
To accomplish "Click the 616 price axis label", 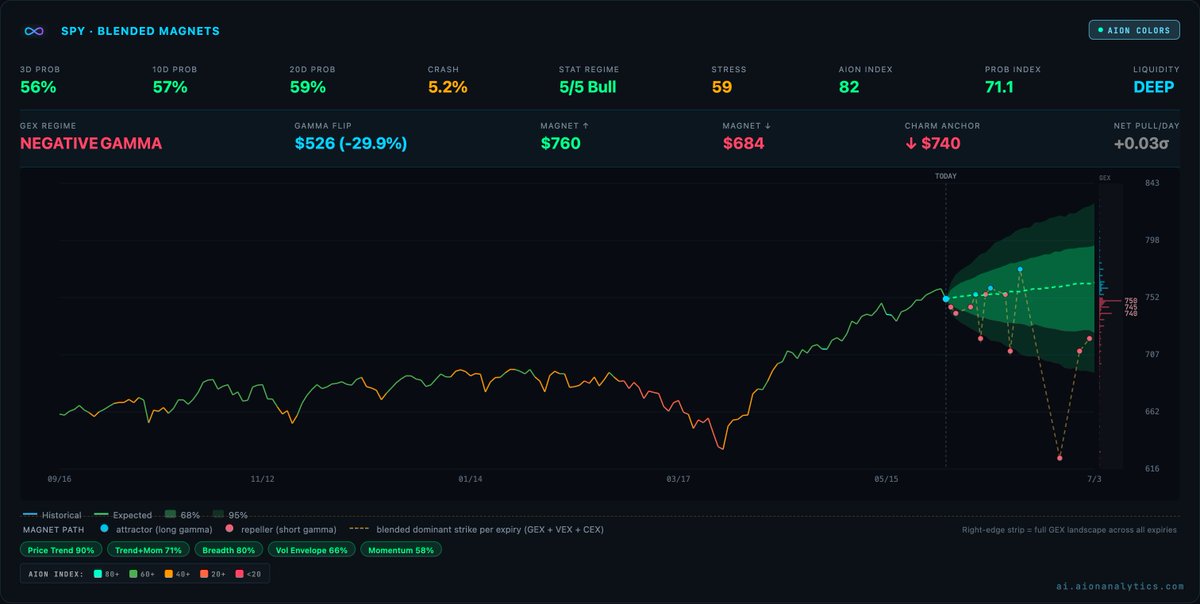I will point(1152,468).
